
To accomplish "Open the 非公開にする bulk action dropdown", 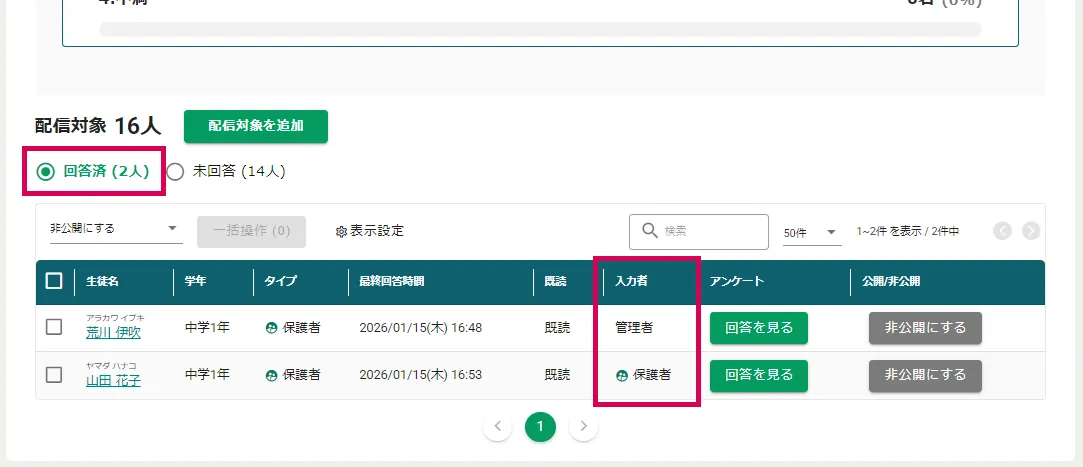I will tap(115, 229).
